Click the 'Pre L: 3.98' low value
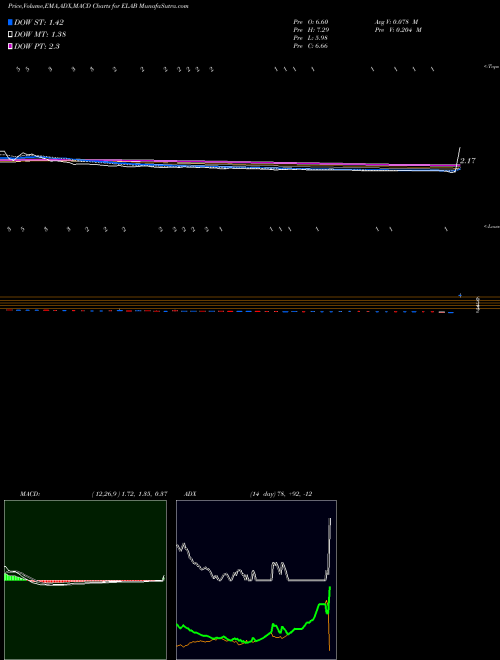500x660 pixels. [311, 38]
